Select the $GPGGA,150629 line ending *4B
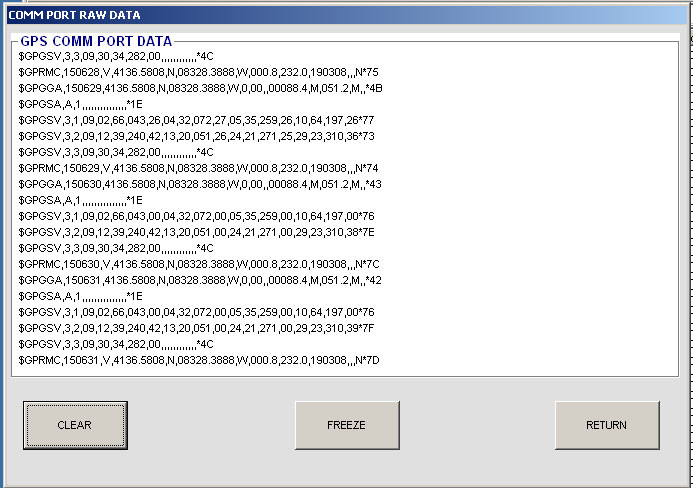 click(x=200, y=88)
